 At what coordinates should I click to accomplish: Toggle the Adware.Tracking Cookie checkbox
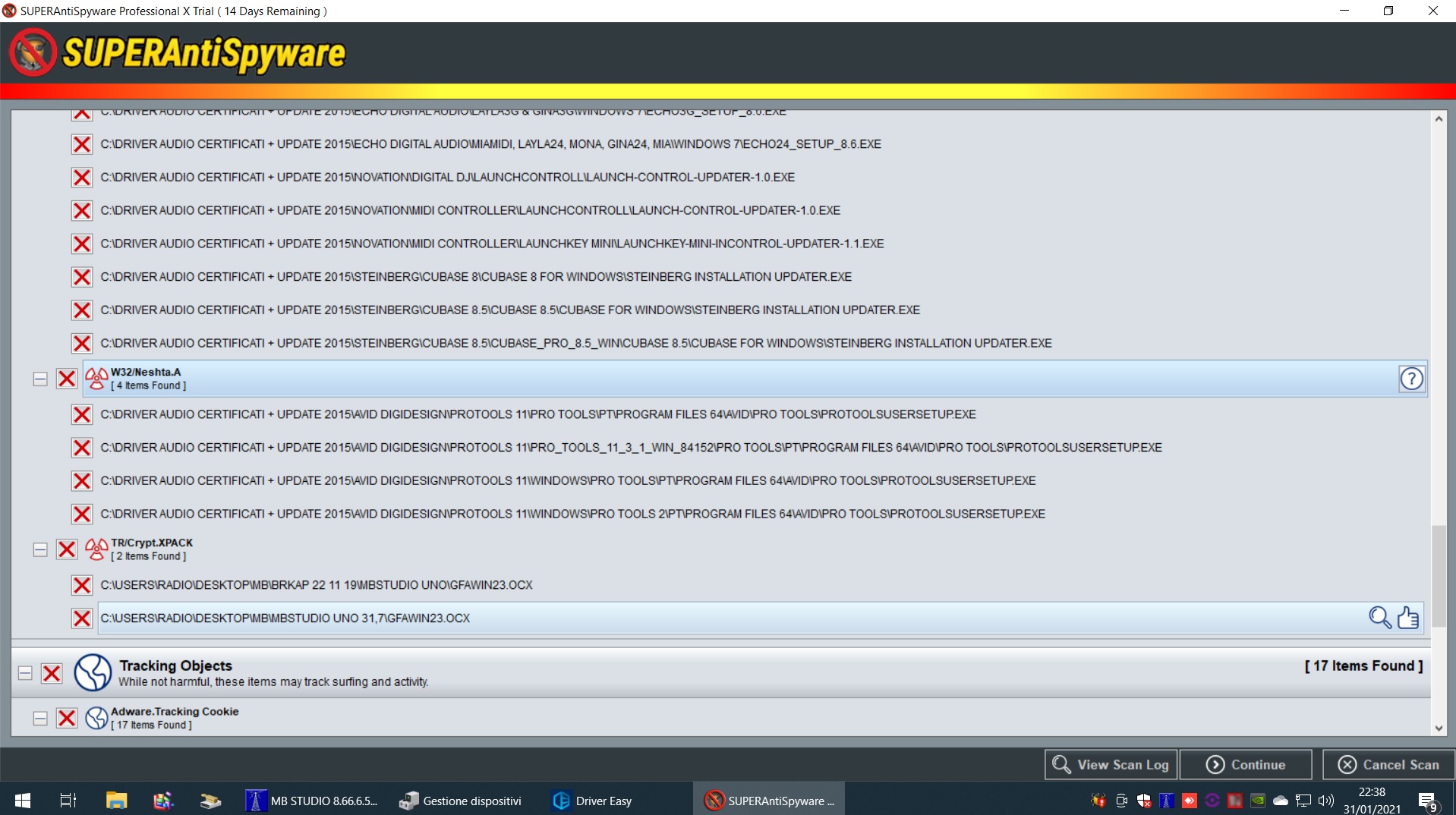pos(67,718)
